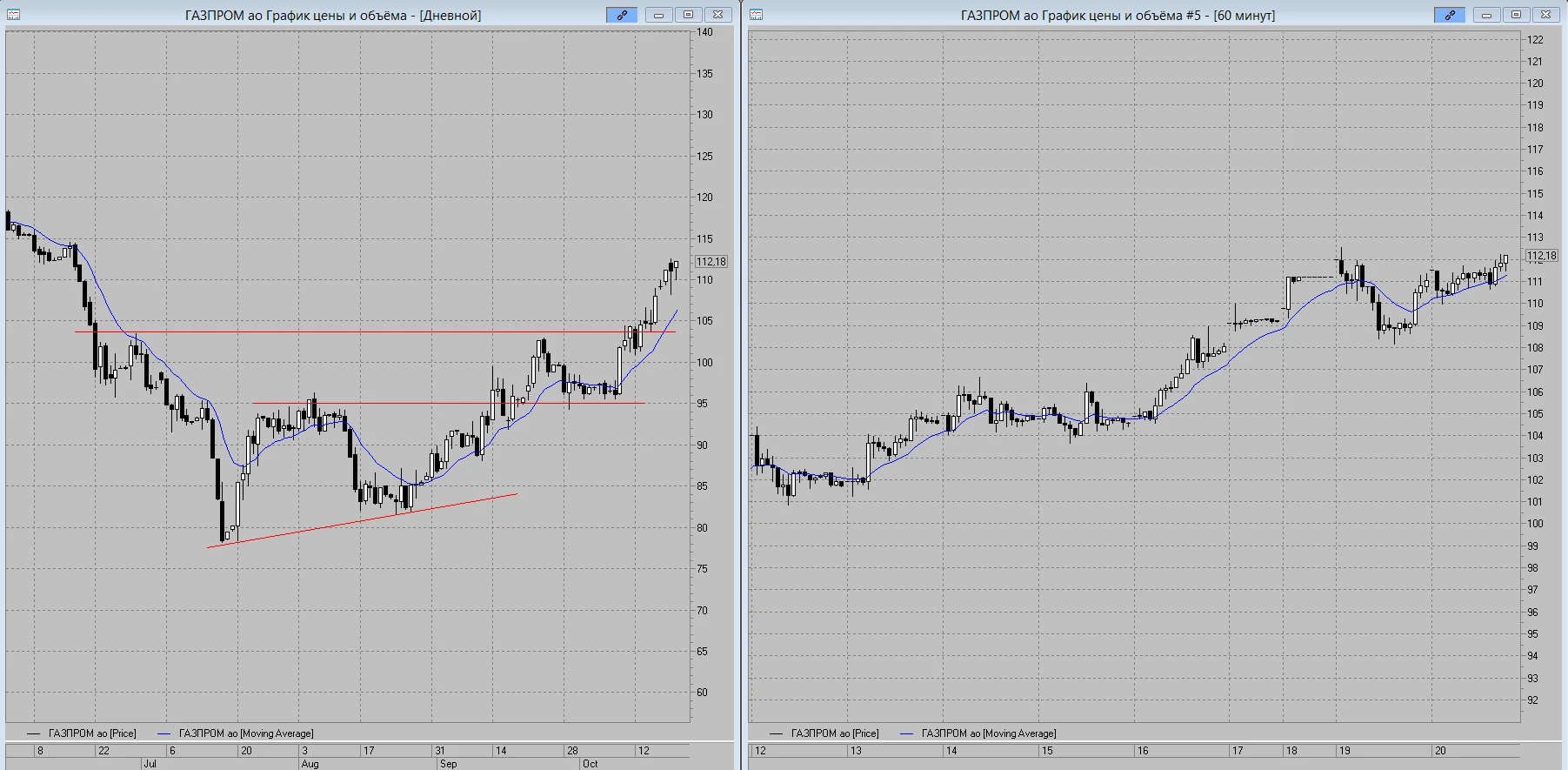Image resolution: width=1568 pixels, height=770 pixels.
Task: Click the 'Sep' month label on the daily time axis
Action: pos(448,764)
